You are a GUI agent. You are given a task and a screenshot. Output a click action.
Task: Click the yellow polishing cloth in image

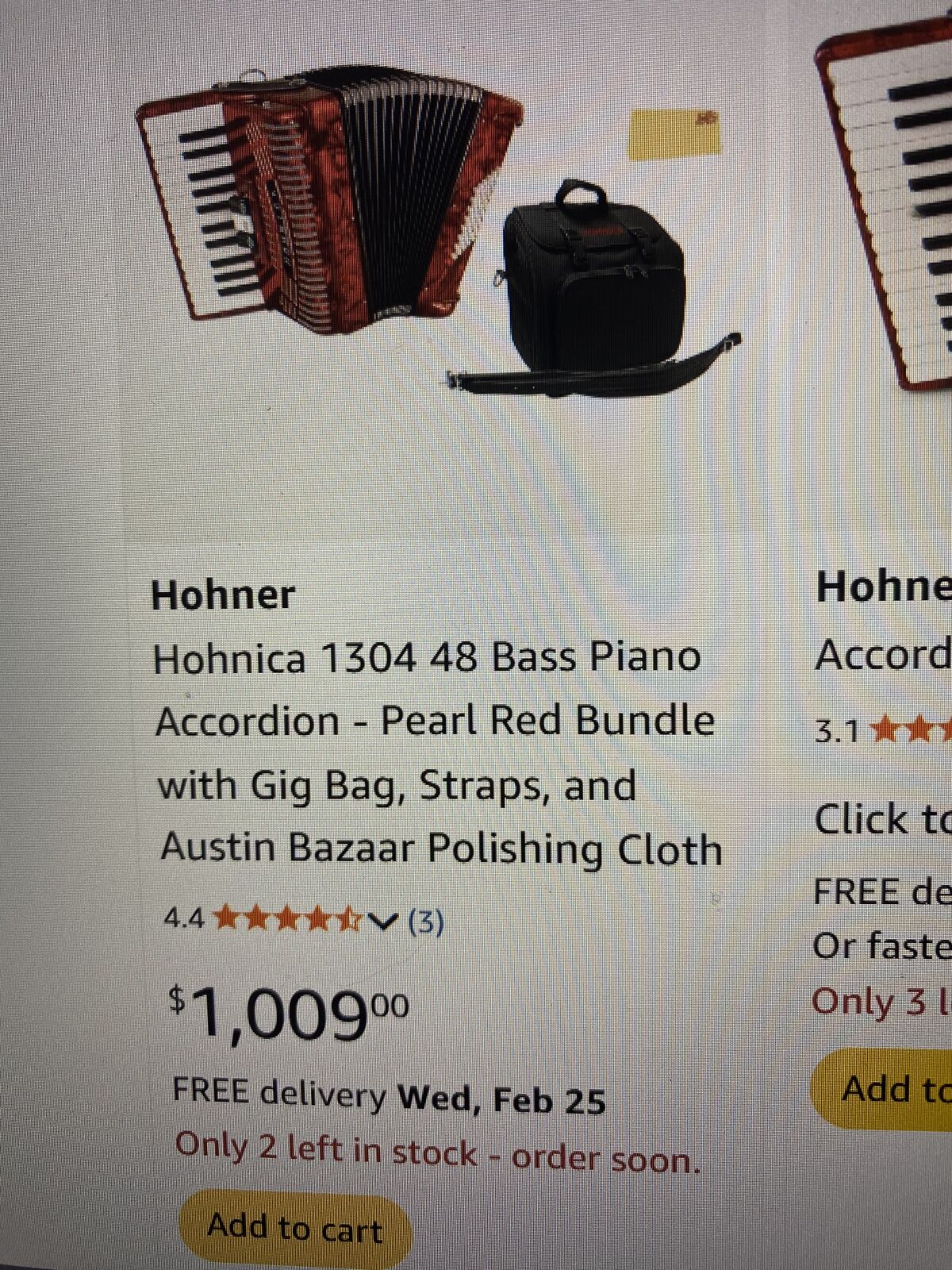point(674,134)
